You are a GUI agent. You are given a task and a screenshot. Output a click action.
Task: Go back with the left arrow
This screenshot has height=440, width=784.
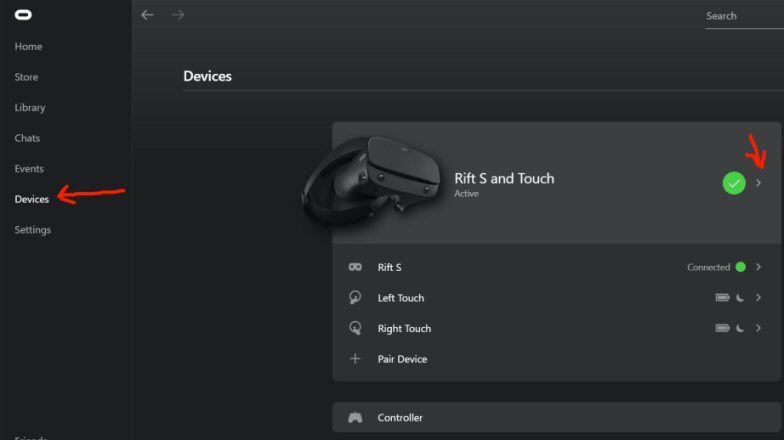click(147, 15)
